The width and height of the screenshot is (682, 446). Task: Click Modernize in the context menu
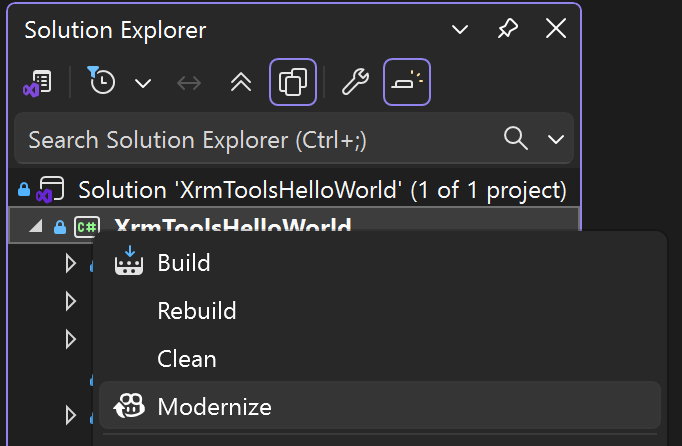coord(214,406)
